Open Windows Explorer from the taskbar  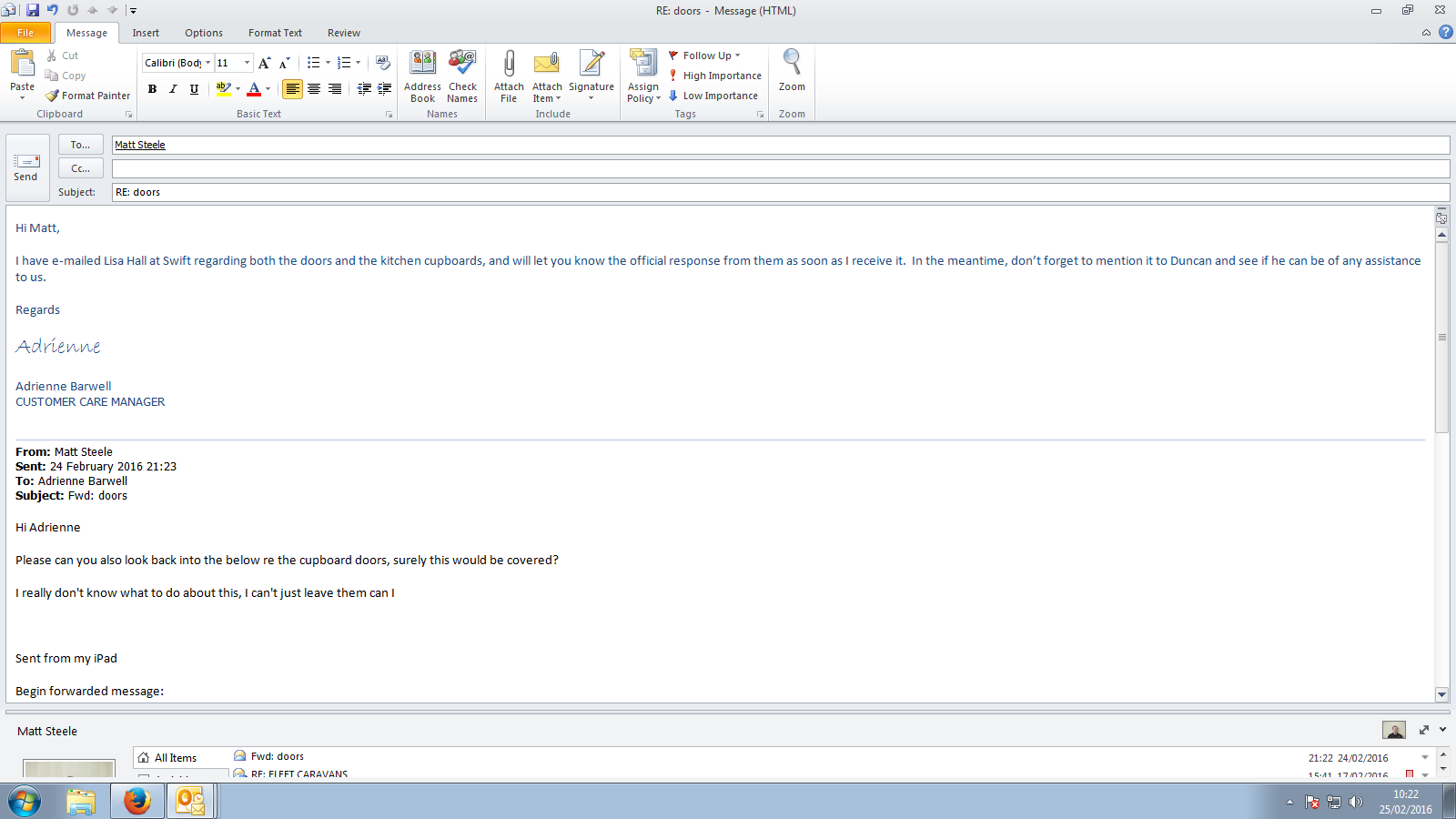point(81,802)
